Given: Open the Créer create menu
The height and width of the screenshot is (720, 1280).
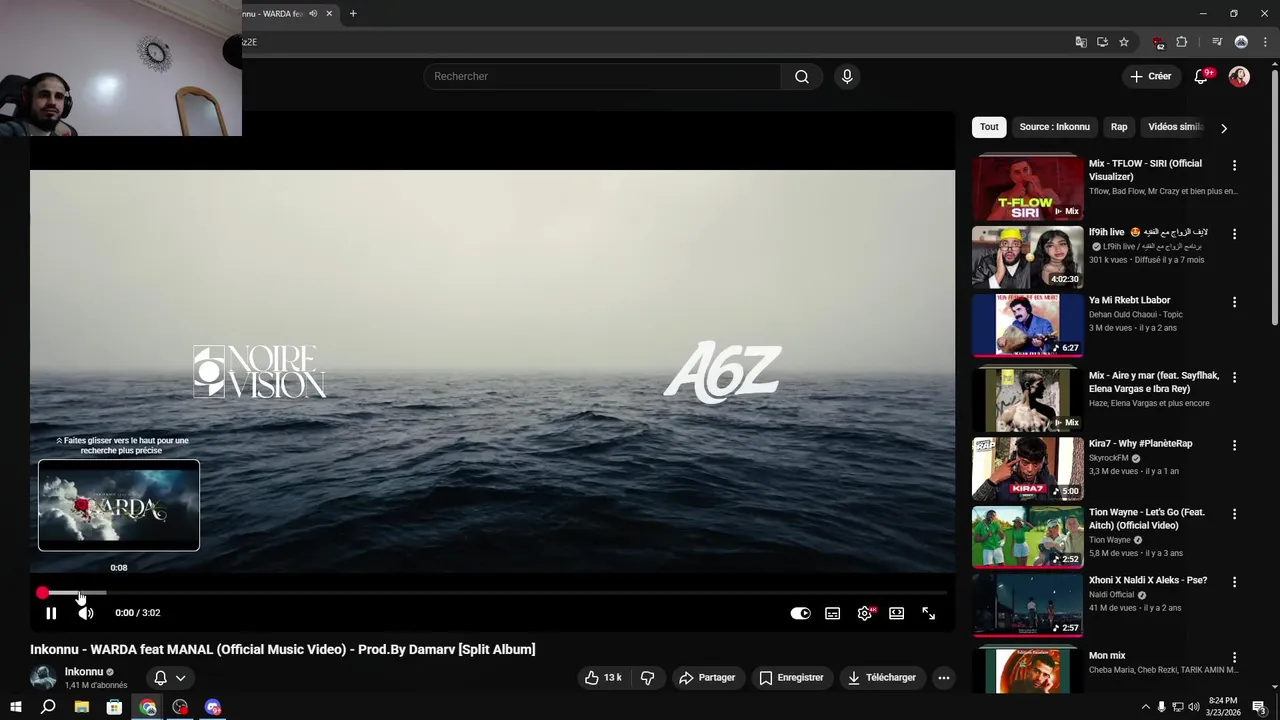Looking at the screenshot, I should point(1151,76).
